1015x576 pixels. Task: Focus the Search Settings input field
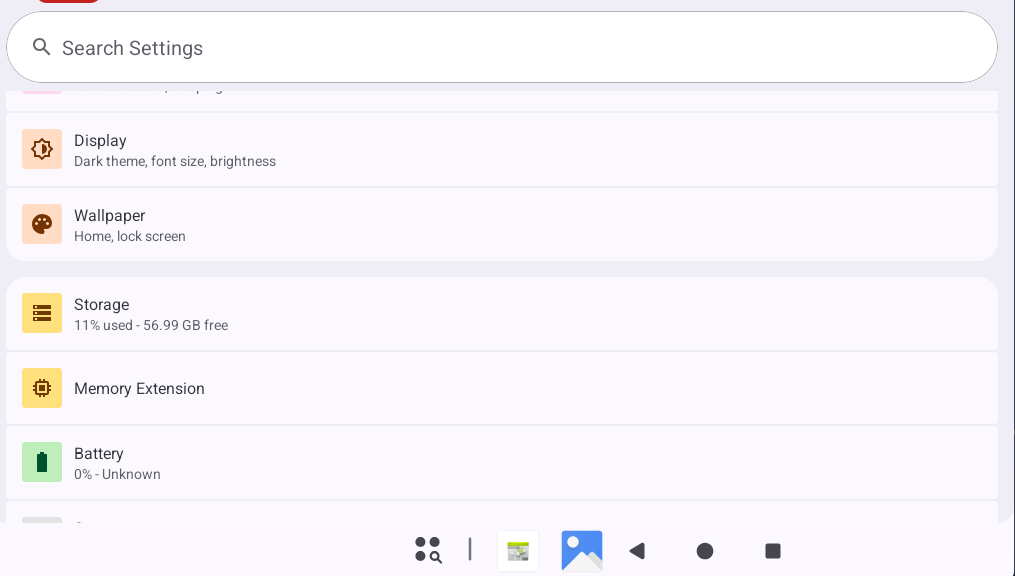[x=502, y=47]
